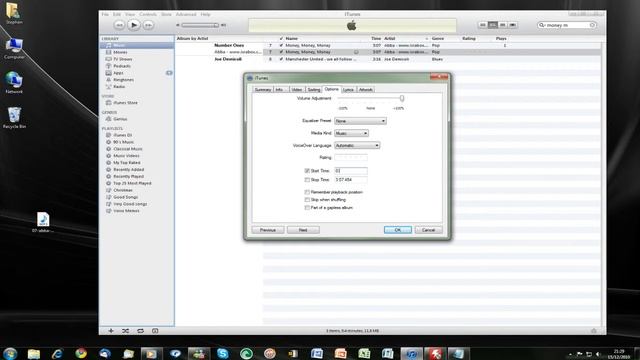Switch to the Video tab
This screenshot has width=640, height=360.
tap(297, 90)
